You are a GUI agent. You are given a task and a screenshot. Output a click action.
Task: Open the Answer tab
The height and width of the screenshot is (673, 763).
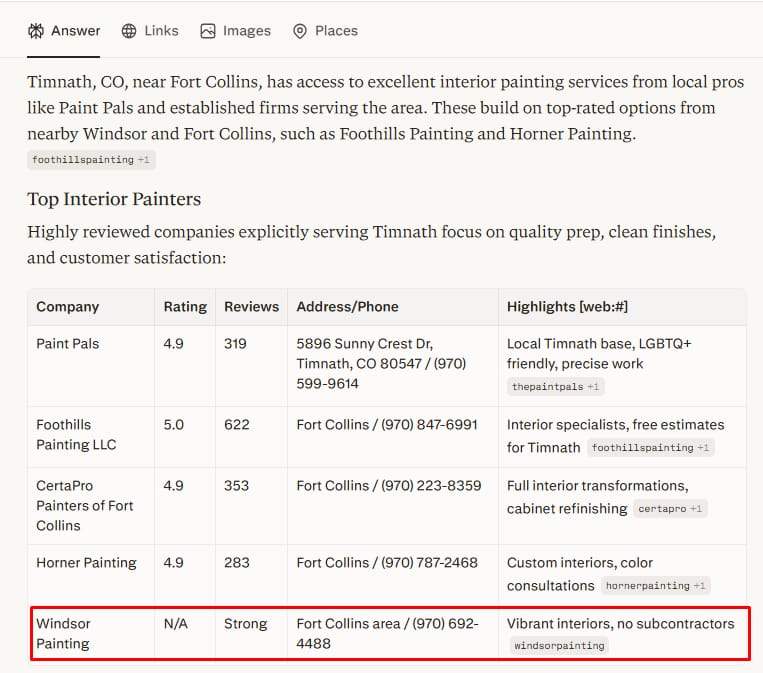coord(64,31)
